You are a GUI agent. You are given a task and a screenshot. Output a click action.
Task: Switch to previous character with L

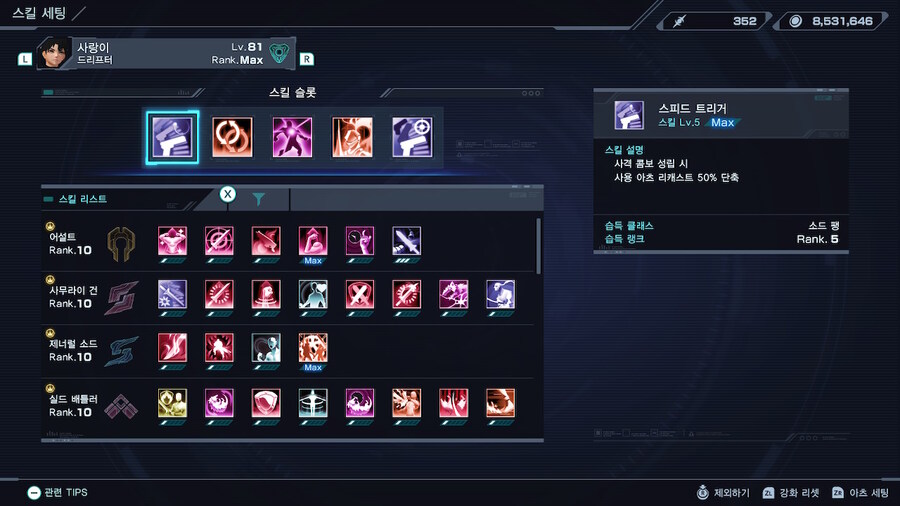[x=25, y=59]
